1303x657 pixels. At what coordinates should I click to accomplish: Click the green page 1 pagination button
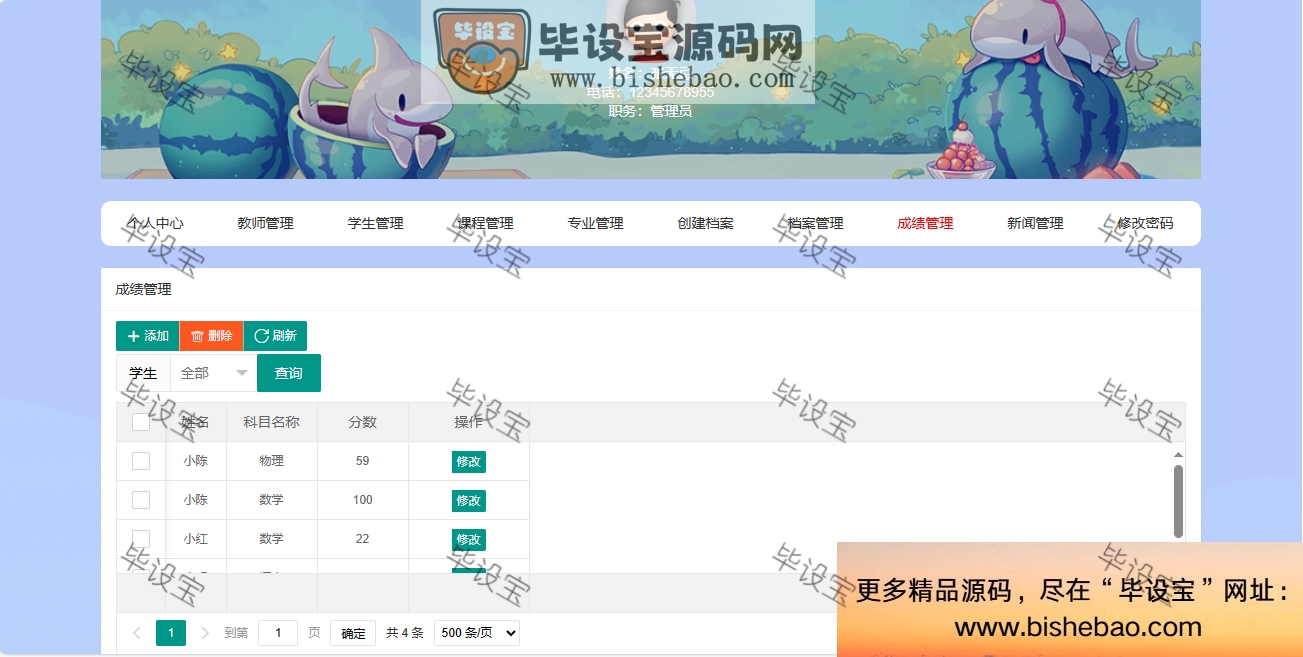tap(171, 633)
